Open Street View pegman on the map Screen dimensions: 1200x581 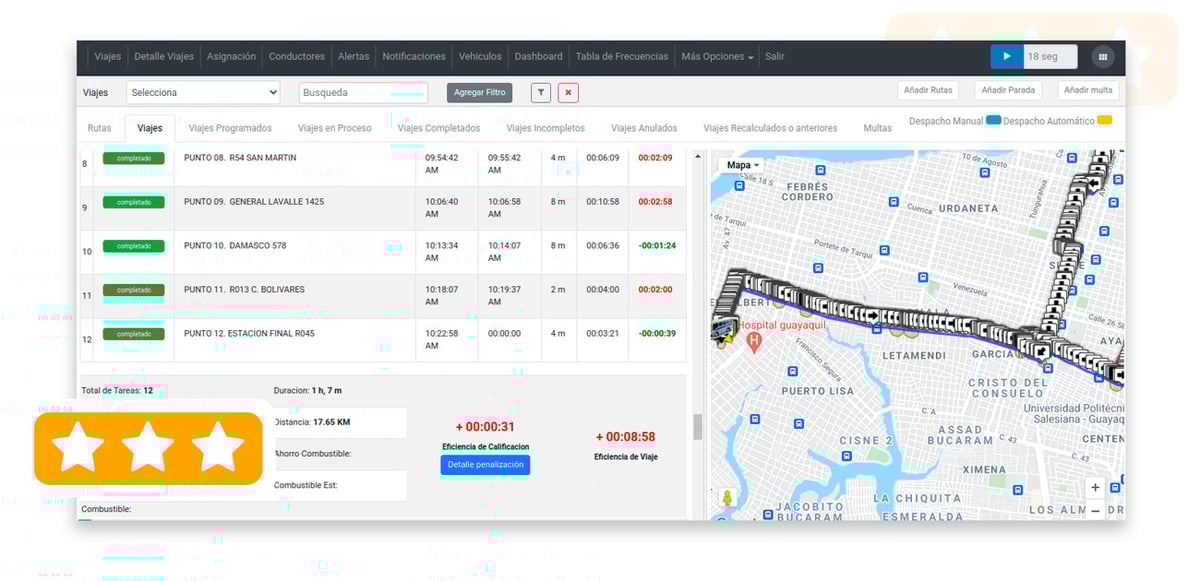727,497
